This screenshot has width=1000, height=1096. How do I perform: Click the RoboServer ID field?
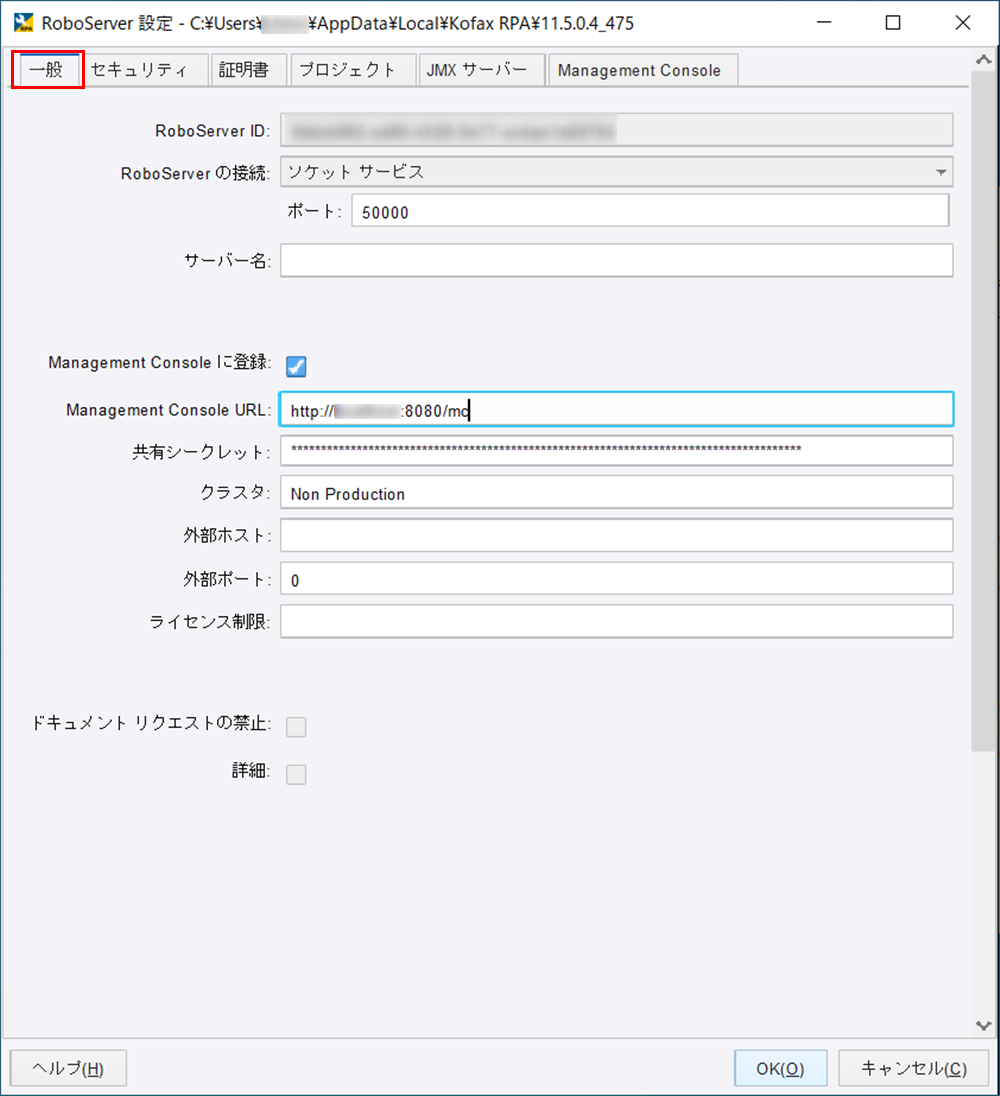616,130
